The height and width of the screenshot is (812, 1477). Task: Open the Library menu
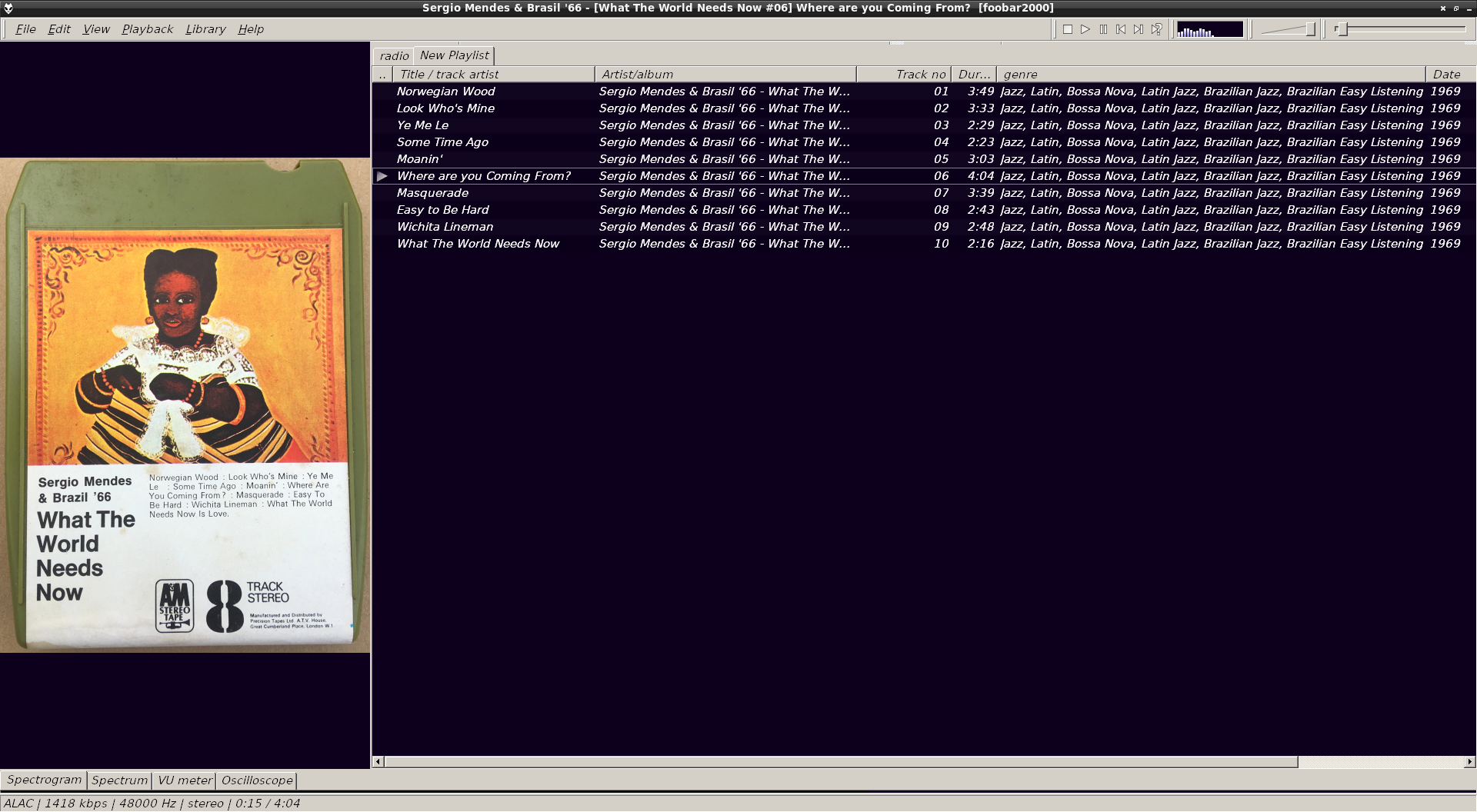(205, 29)
